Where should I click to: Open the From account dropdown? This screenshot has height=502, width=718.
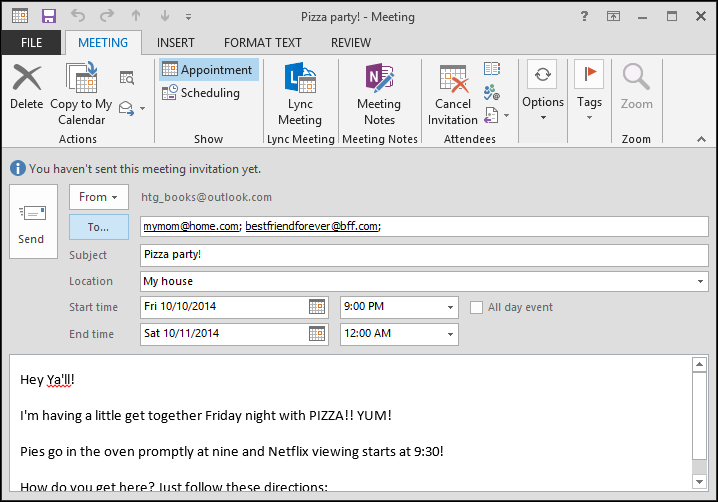(99, 197)
